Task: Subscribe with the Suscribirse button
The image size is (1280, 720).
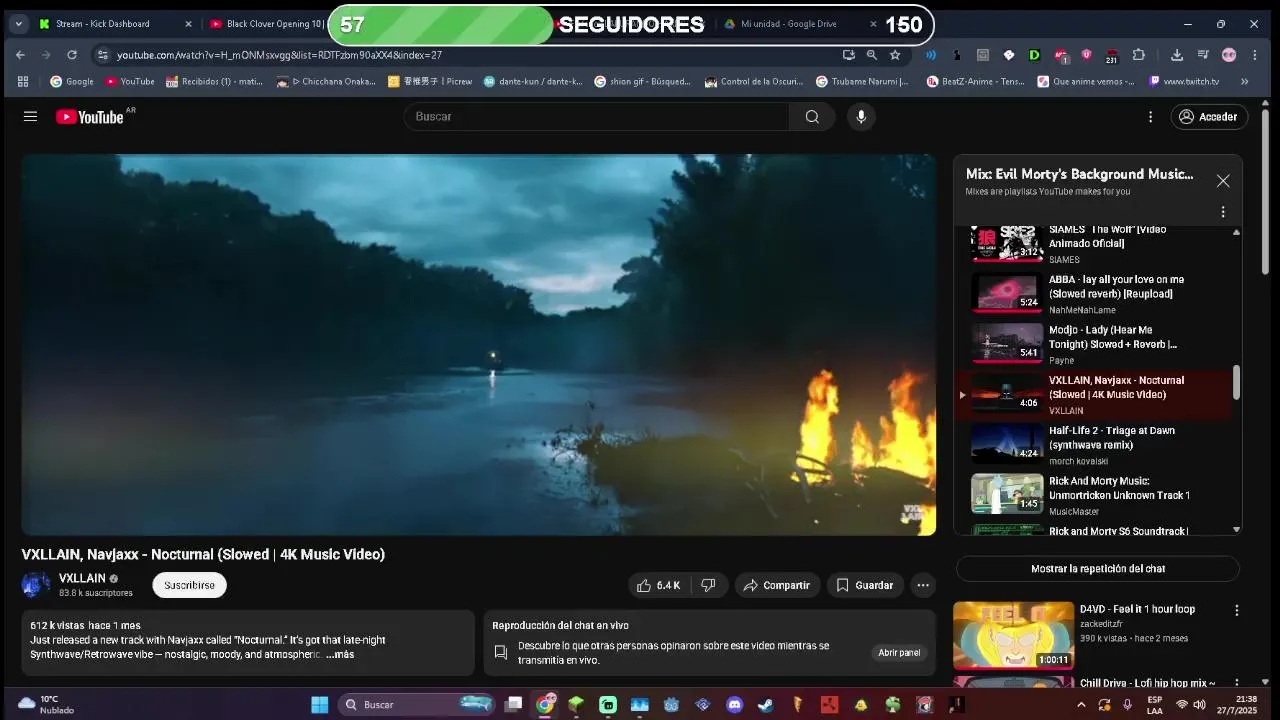Action: (x=190, y=585)
